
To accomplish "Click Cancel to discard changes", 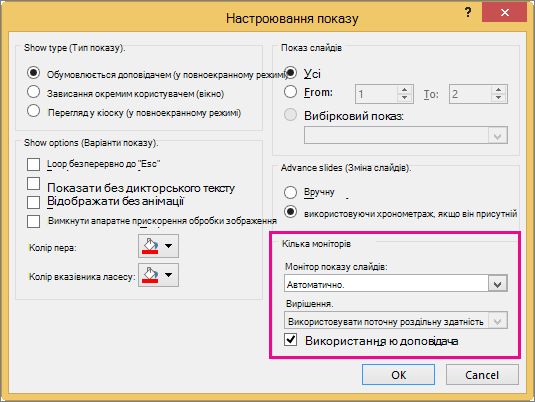I will [482, 375].
